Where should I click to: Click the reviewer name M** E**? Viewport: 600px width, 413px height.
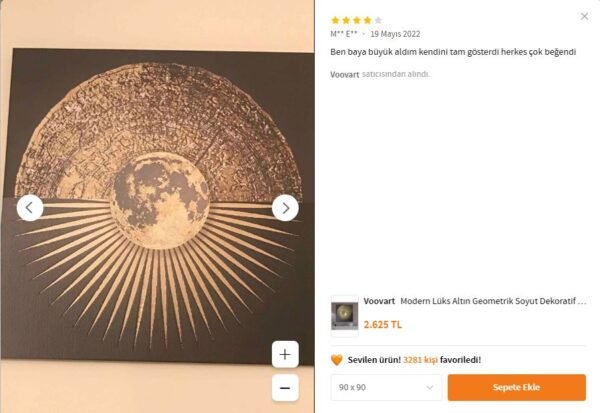[x=344, y=34]
